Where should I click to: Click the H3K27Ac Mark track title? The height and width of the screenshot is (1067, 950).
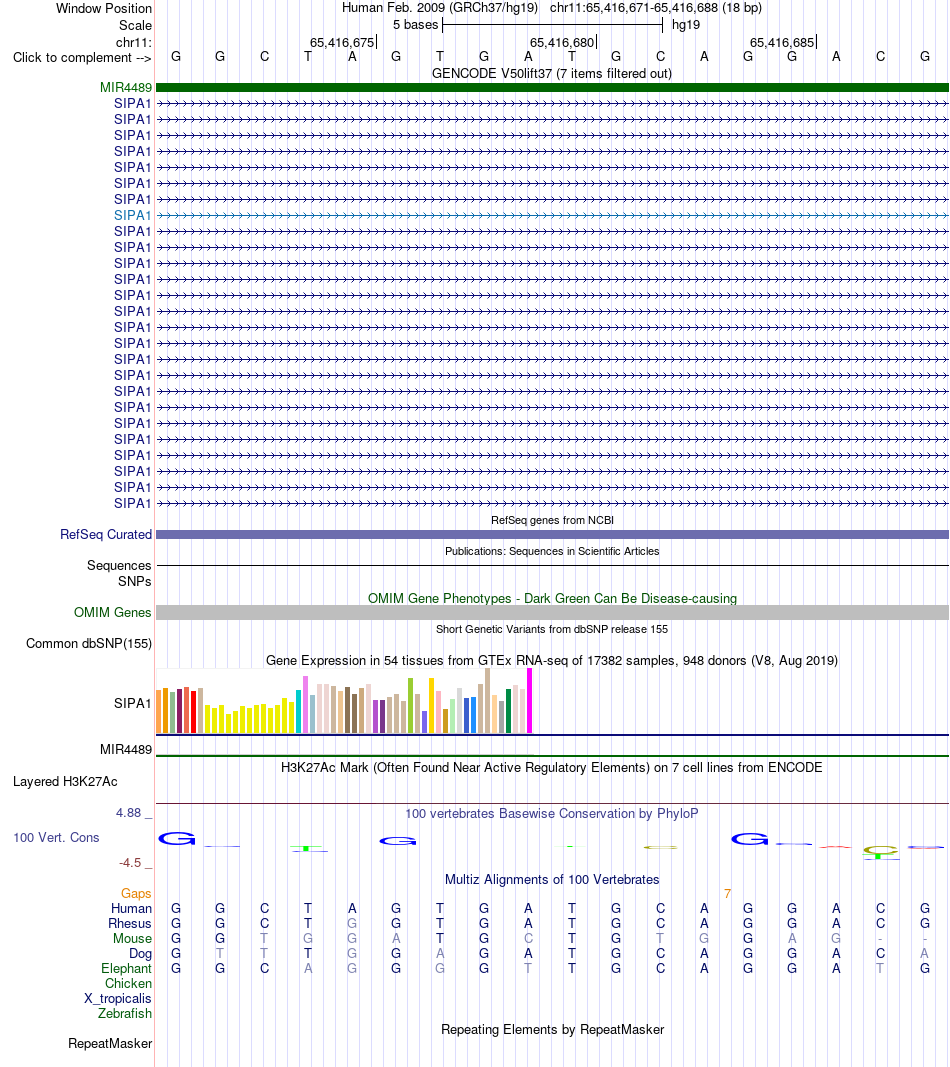[552, 768]
